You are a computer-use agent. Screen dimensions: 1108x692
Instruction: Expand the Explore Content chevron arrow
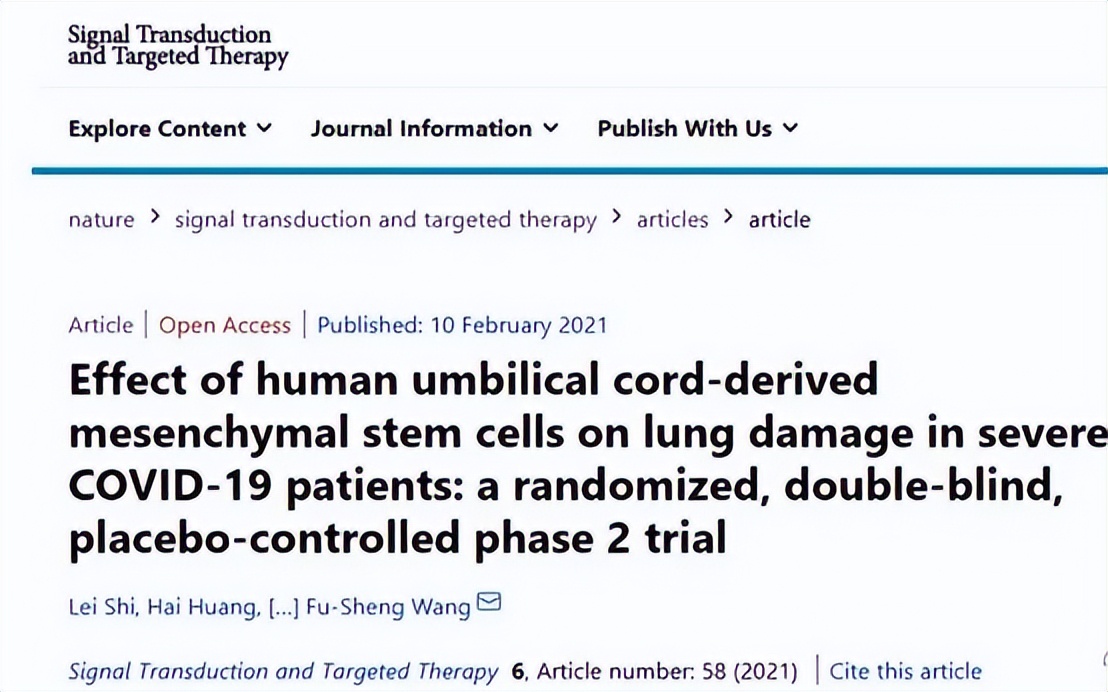click(x=264, y=128)
